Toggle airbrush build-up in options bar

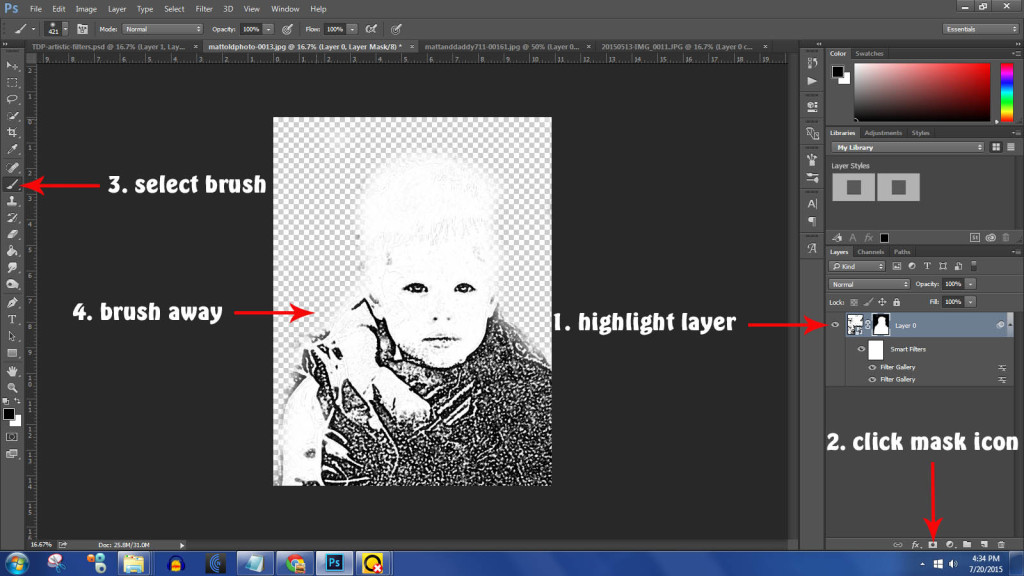point(371,29)
